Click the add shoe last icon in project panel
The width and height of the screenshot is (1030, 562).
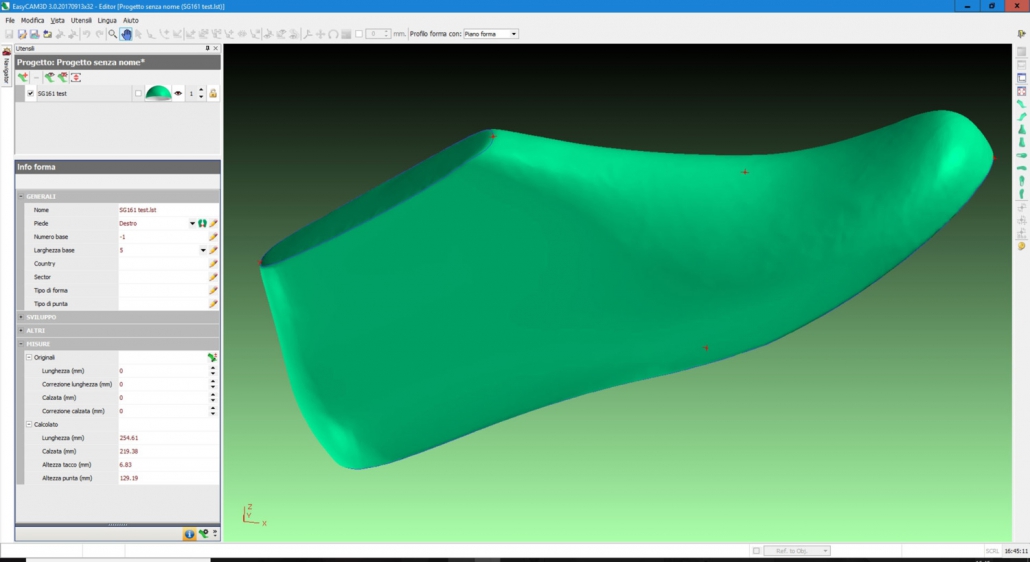(22, 77)
